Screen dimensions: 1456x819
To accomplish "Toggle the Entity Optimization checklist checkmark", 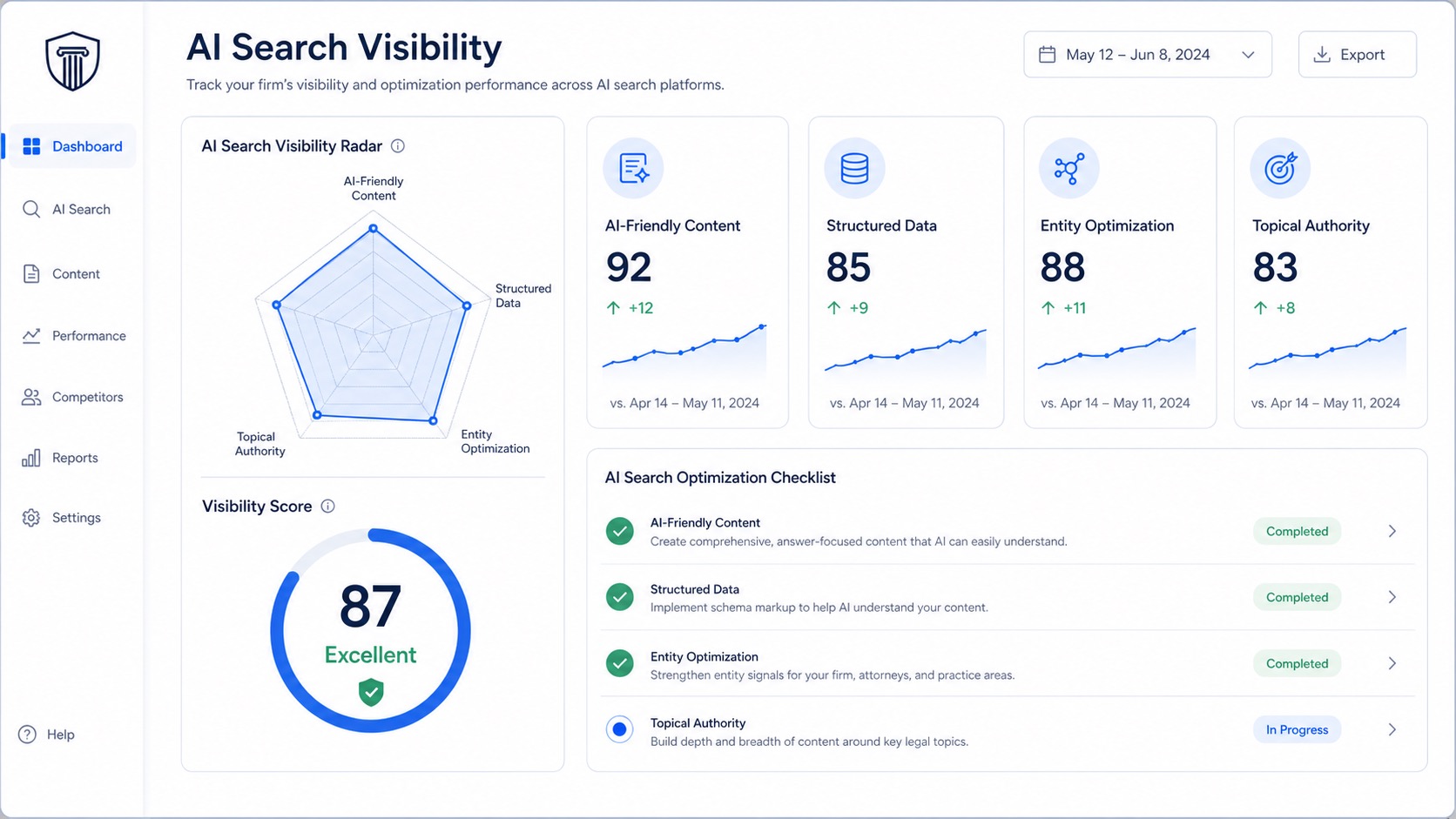I will pos(620,663).
